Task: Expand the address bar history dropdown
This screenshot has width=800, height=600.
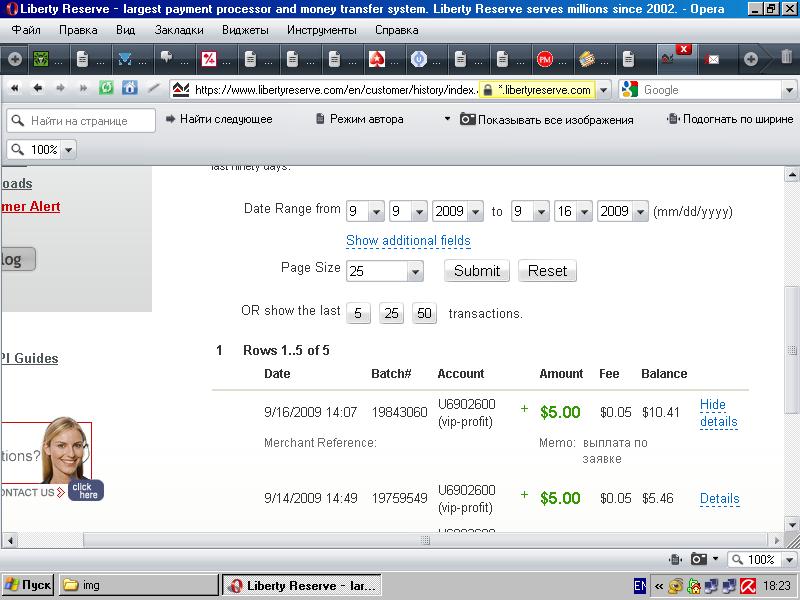Action: [x=604, y=90]
